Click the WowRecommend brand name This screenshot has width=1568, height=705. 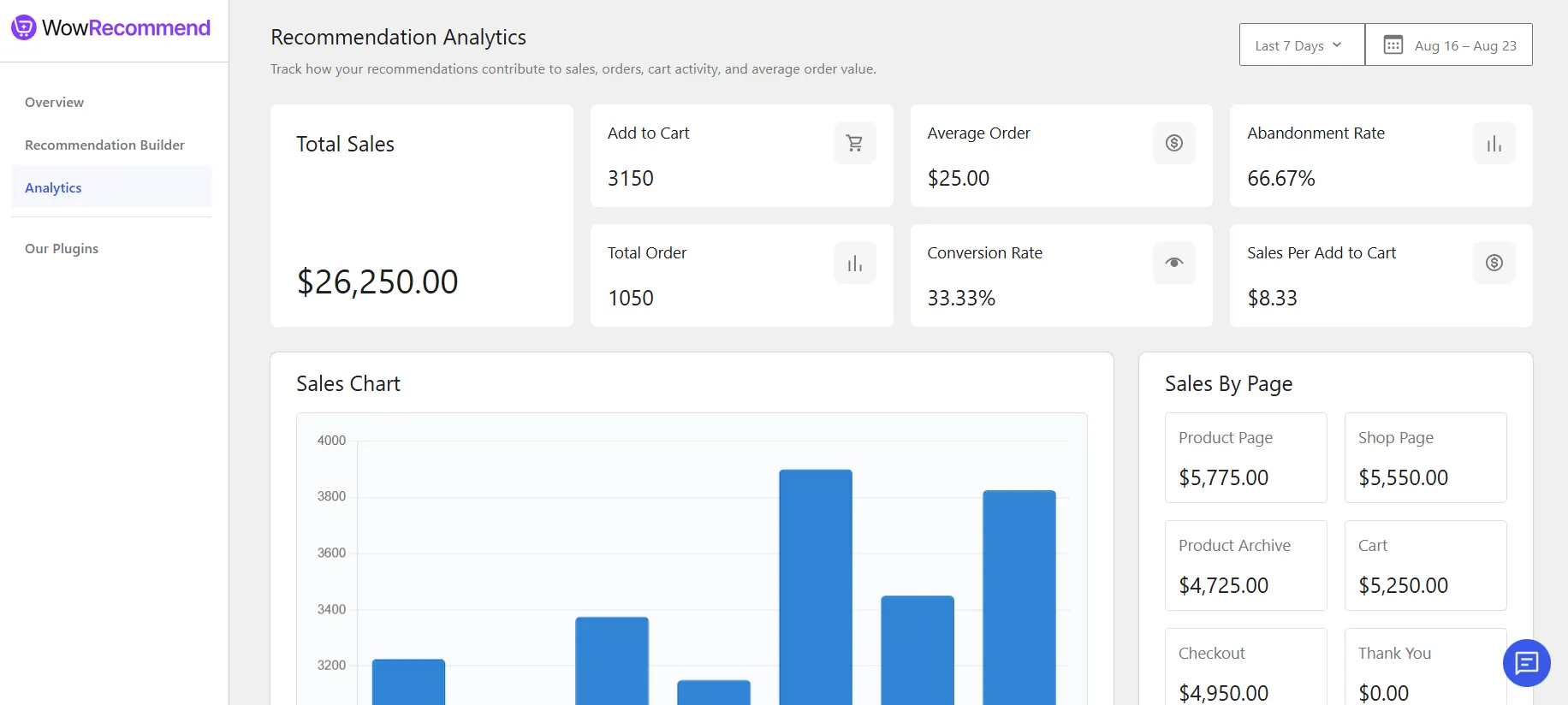tap(126, 27)
